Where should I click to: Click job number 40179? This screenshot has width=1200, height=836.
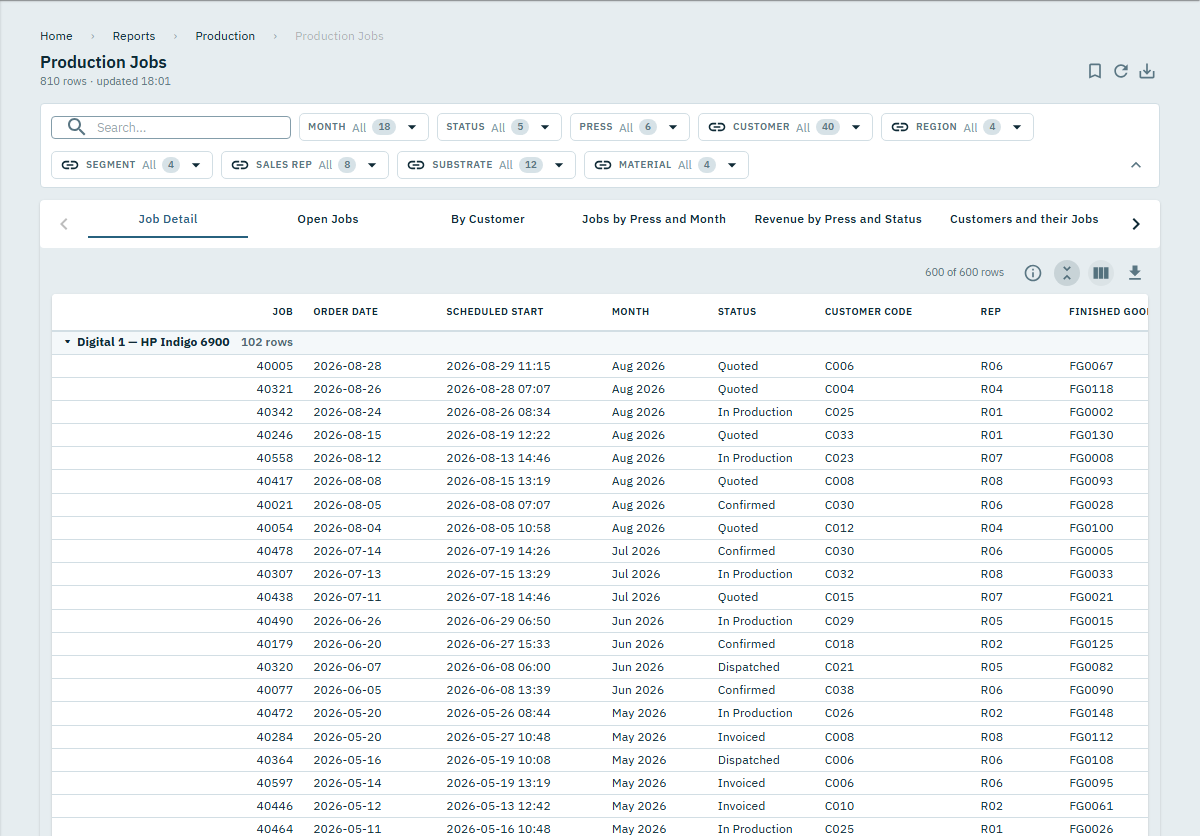click(x=275, y=644)
